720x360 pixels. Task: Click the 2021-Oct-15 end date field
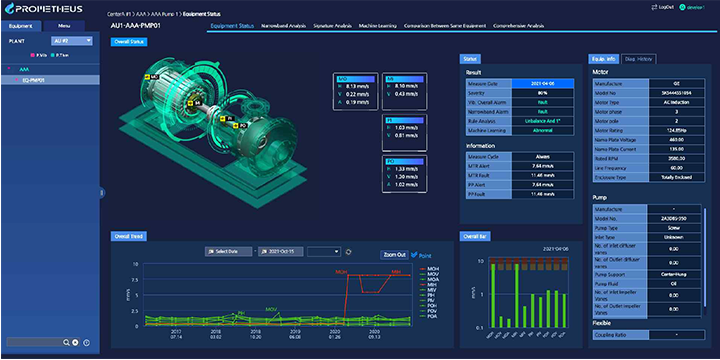281,252
